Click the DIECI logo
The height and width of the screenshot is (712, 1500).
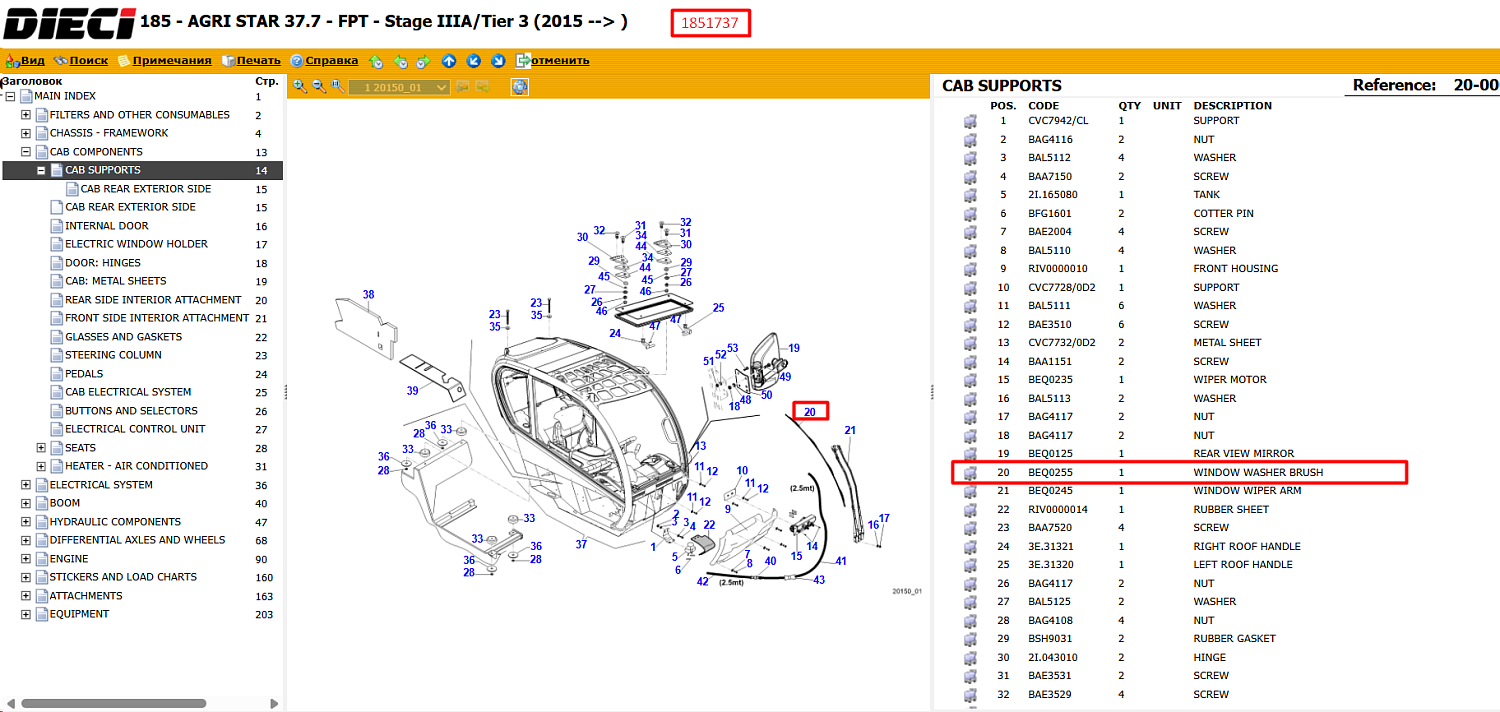69,21
